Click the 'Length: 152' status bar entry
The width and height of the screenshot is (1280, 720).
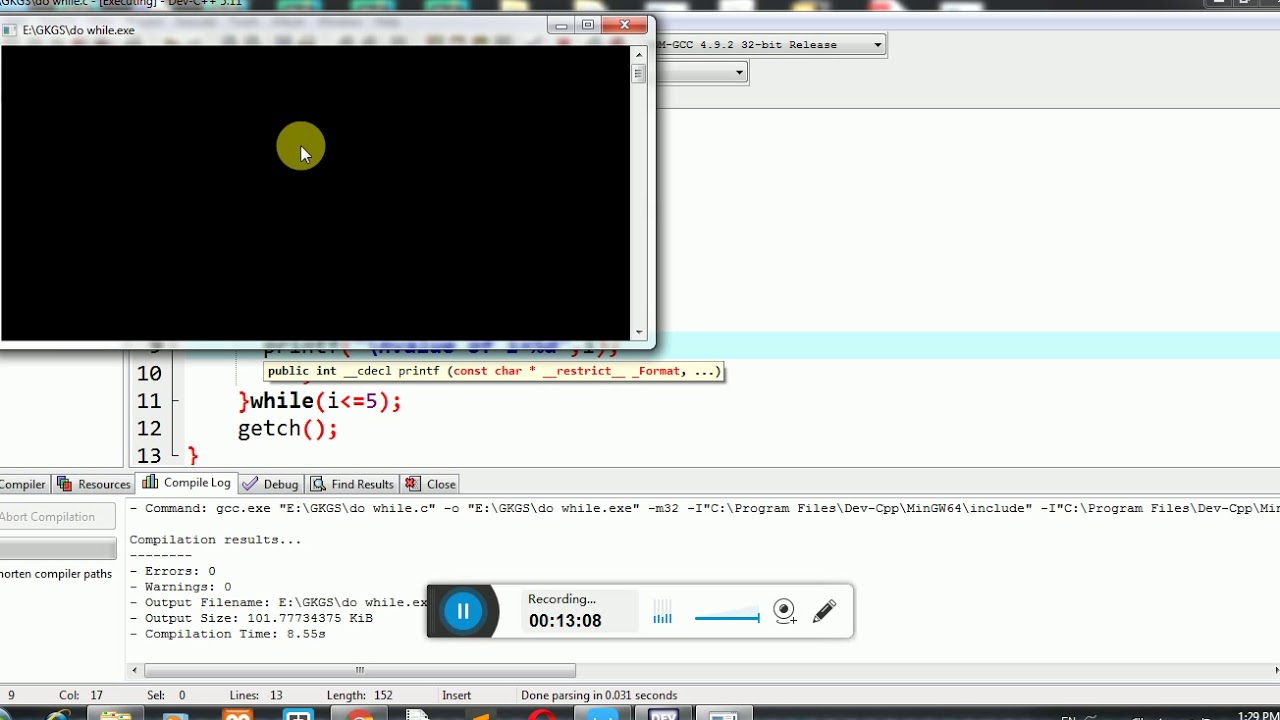coord(359,695)
